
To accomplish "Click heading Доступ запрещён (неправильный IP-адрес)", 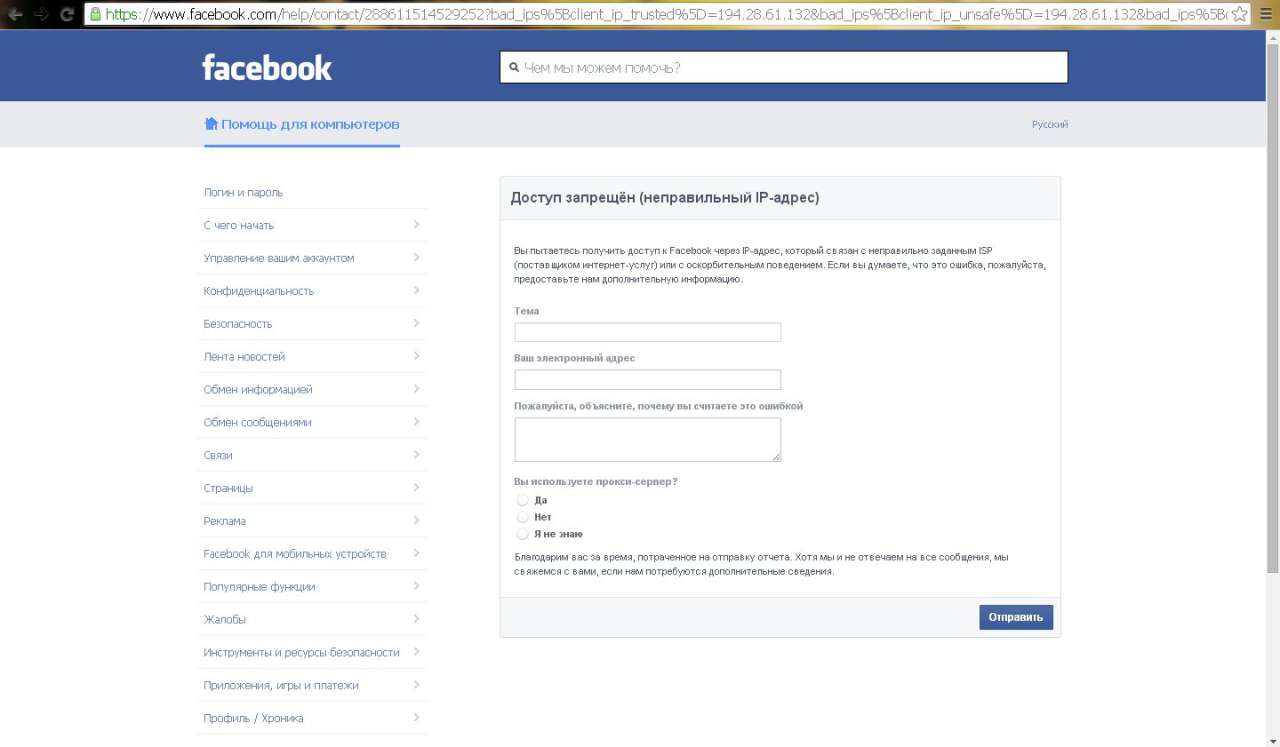I will [x=664, y=198].
